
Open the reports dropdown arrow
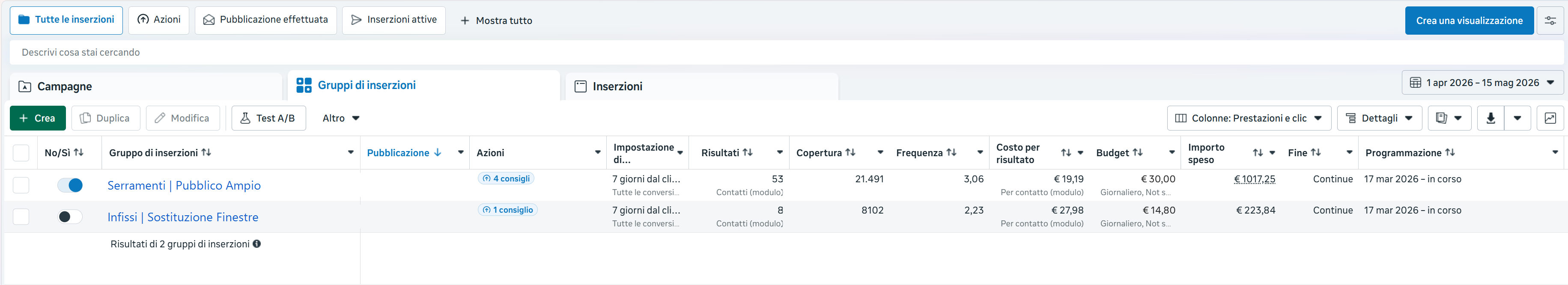1458,118
